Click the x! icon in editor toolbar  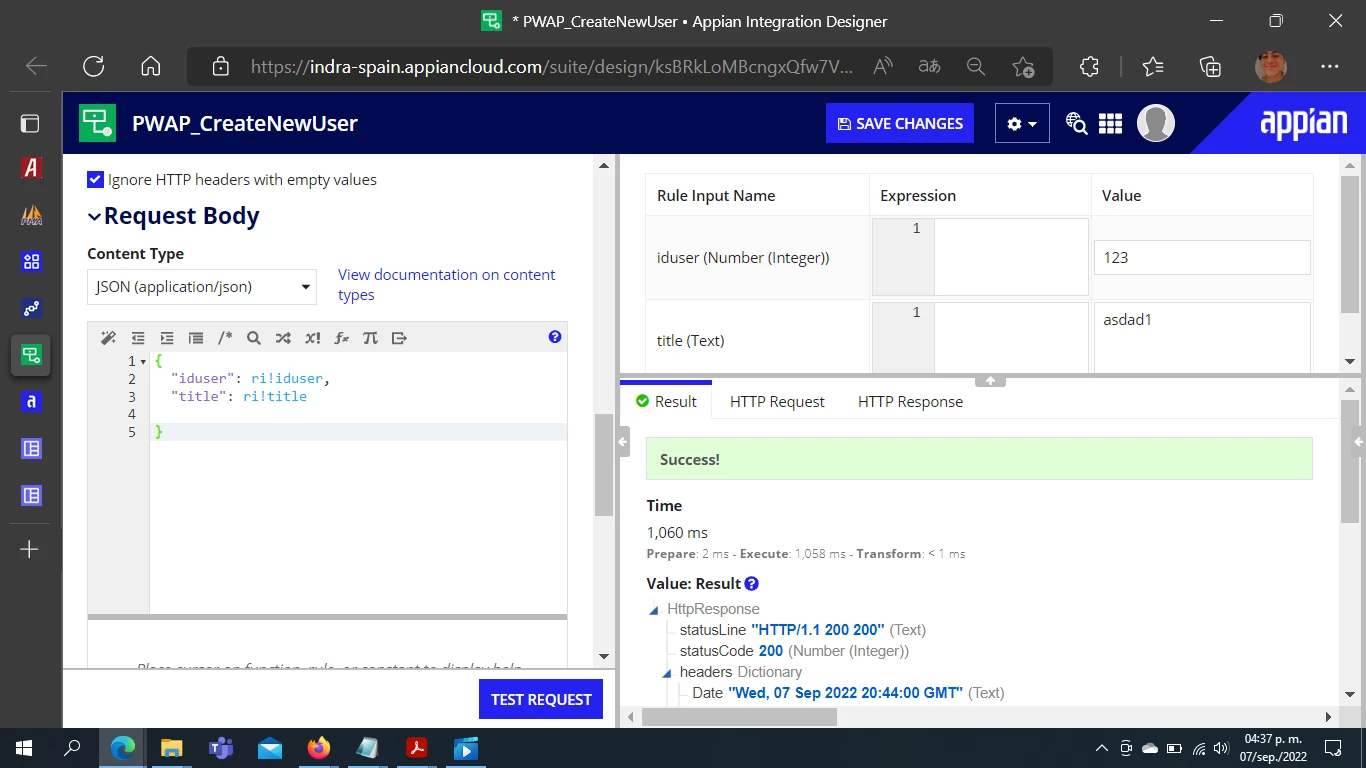pyautogui.click(x=312, y=338)
